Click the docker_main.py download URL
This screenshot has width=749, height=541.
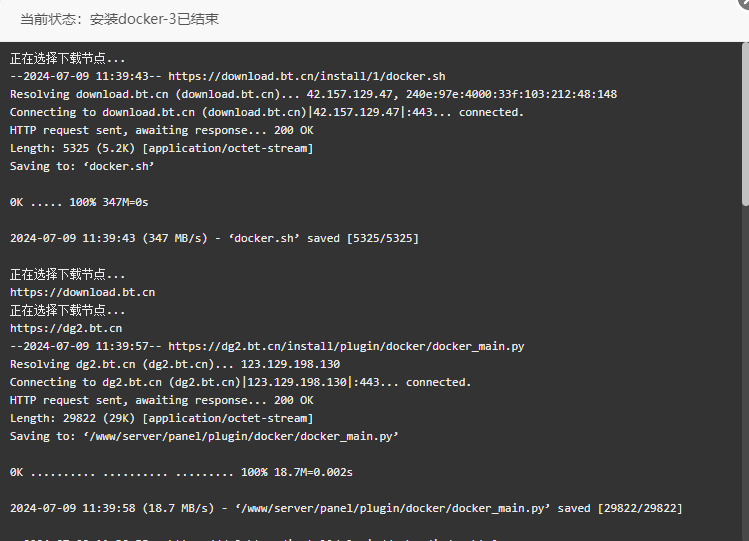(346, 346)
